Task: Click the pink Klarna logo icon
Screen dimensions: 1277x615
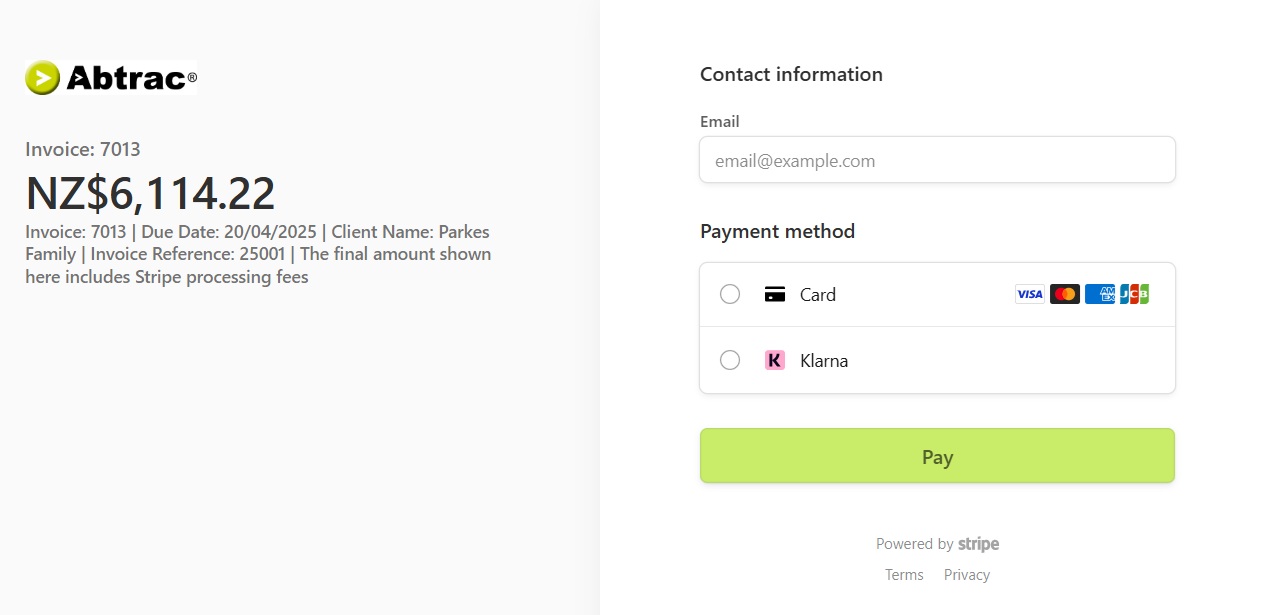Action: [775, 360]
